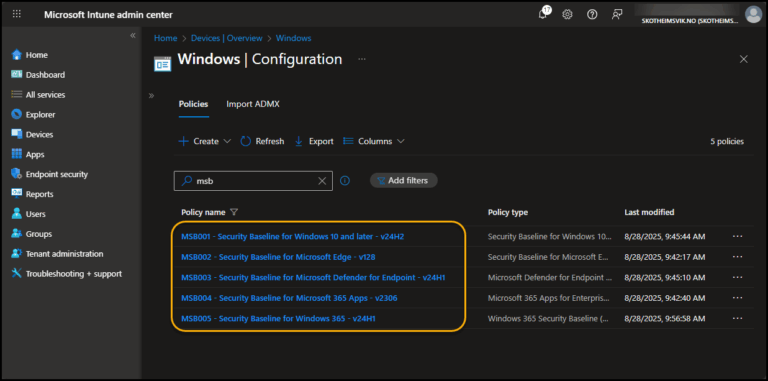Open the ellipsis menu for MSB003 row
Image resolution: width=768 pixels, height=381 pixels.
pyautogui.click(x=738, y=278)
